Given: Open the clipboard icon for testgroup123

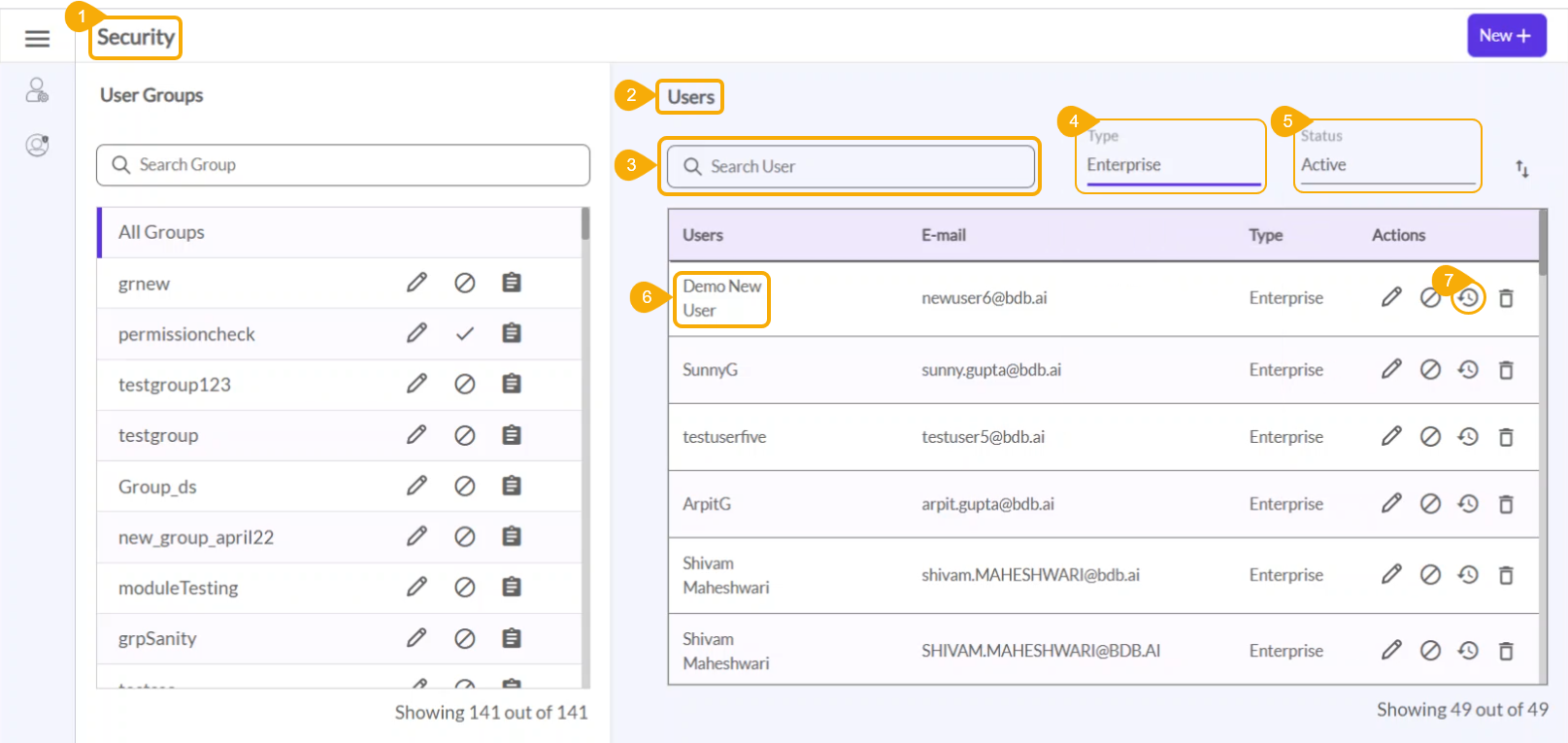Looking at the screenshot, I should coord(512,384).
